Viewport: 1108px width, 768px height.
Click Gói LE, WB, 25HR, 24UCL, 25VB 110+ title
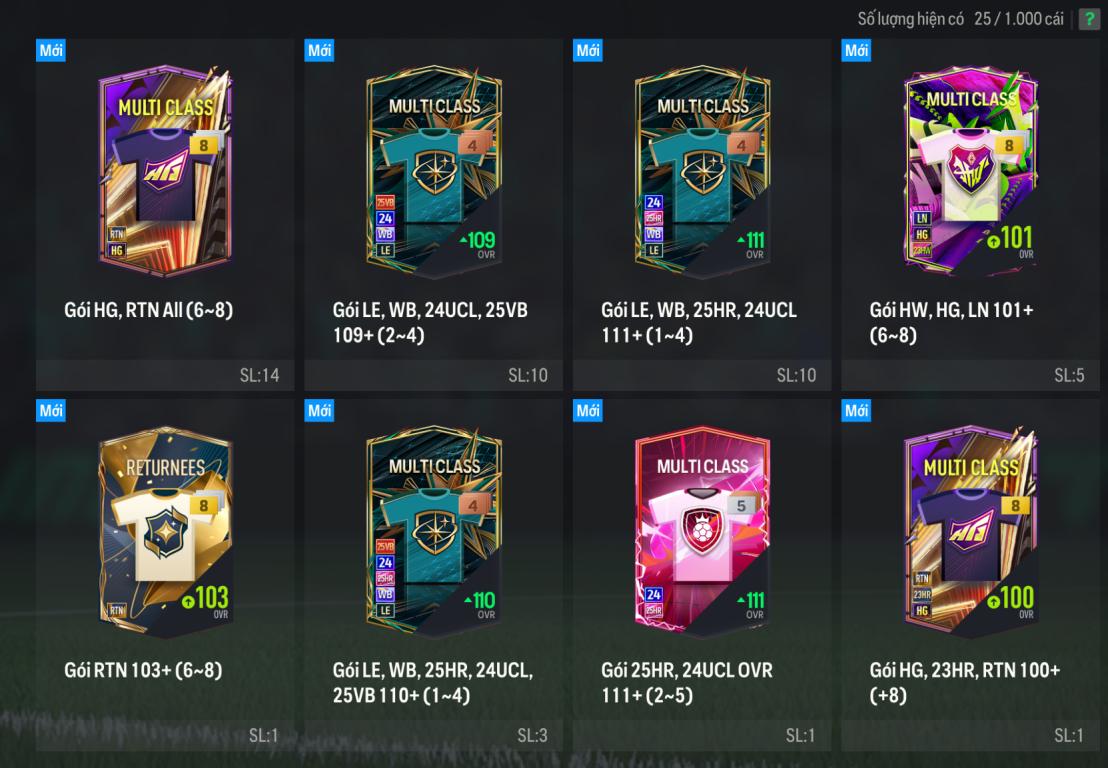[x=433, y=683]
